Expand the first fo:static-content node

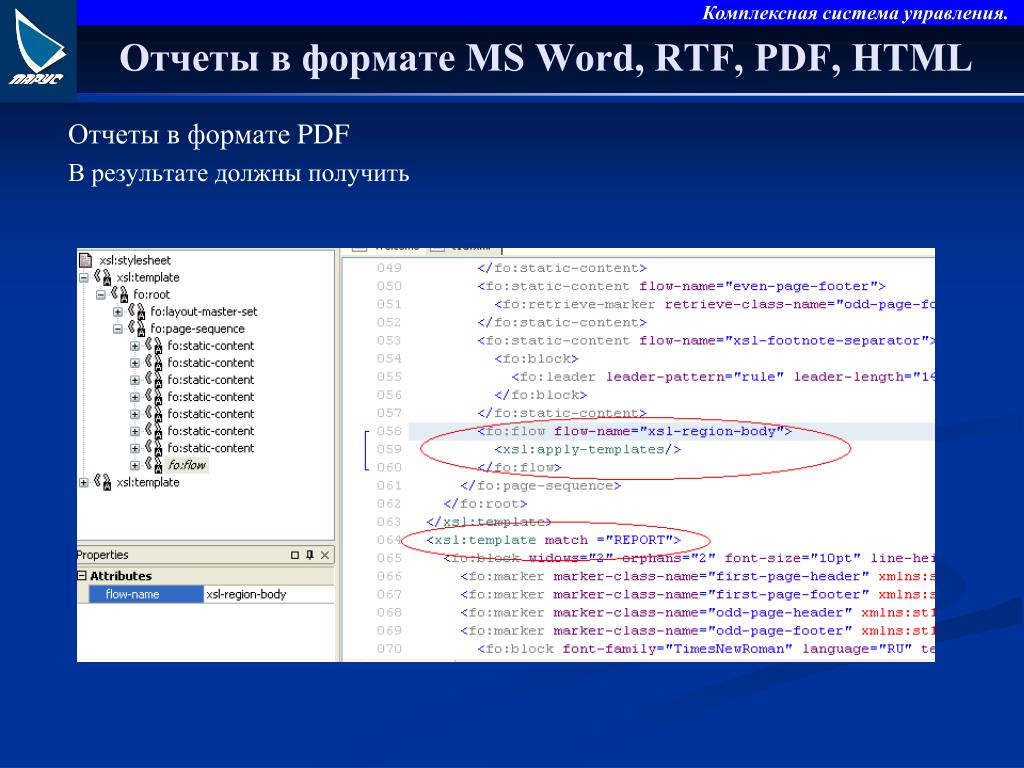point(135,345)
